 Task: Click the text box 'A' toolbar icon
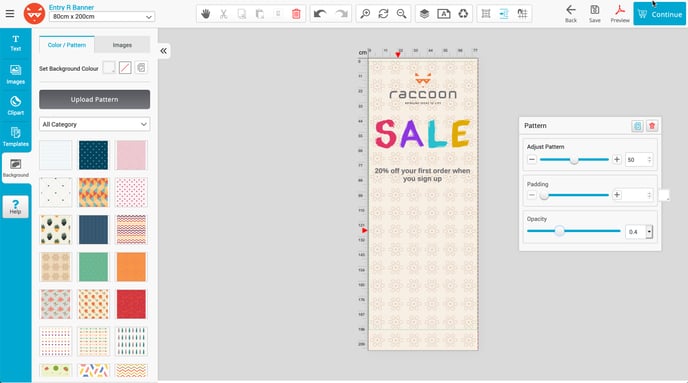pos(444,14)
